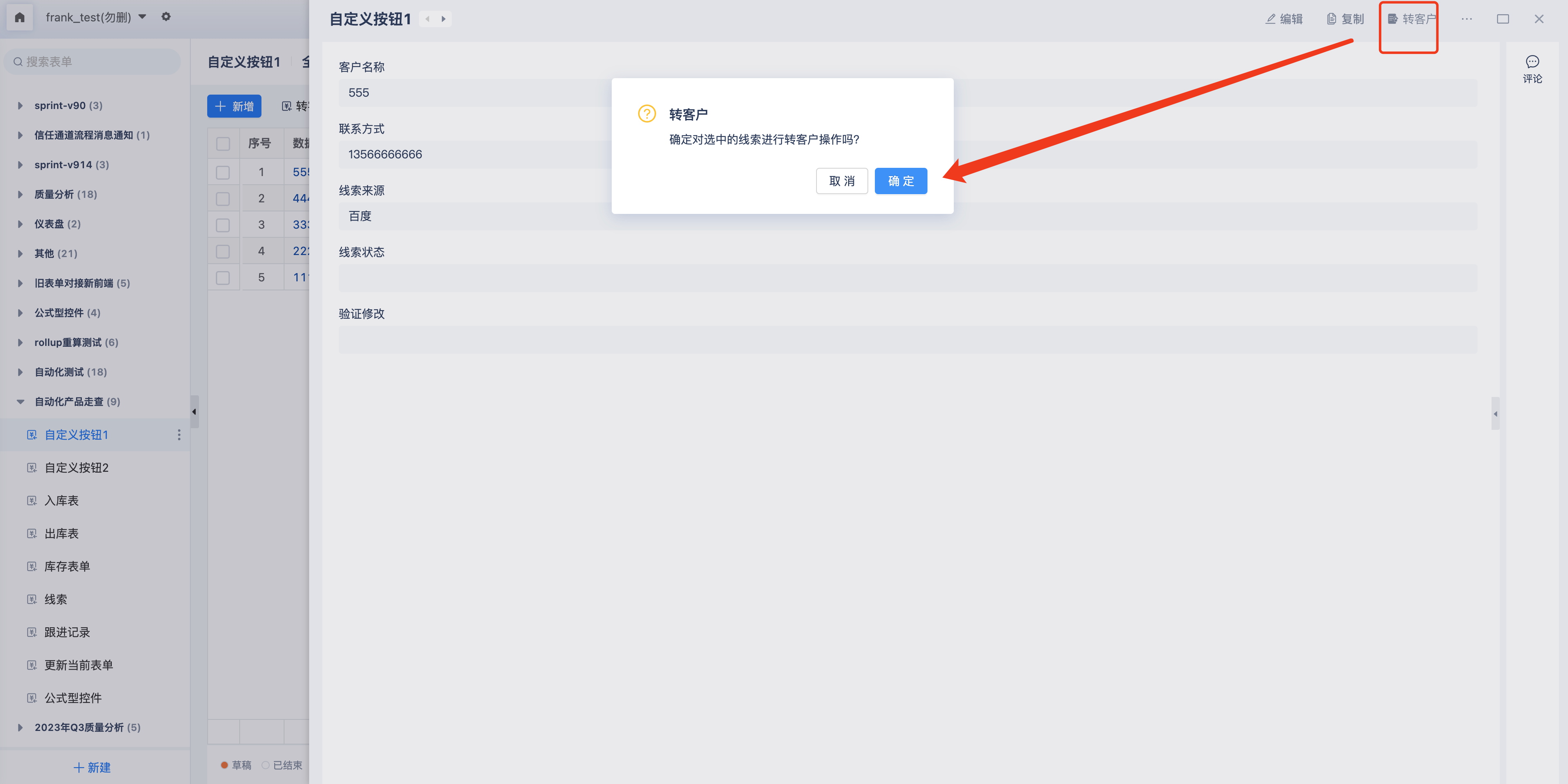Click the empty 线索状态 field
Image resolution: width=1568 pixels, height=784 pixels.
click(x=908, y=278)
